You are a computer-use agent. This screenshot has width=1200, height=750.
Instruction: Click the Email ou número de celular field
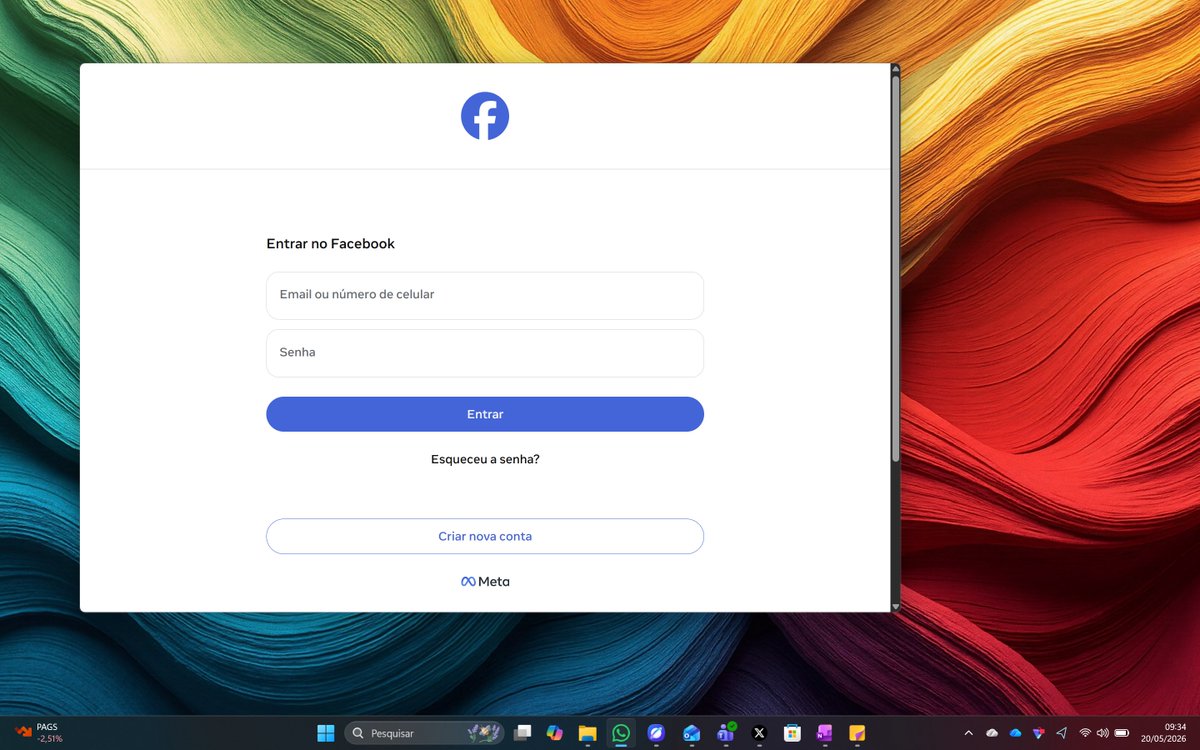point(485,295)
